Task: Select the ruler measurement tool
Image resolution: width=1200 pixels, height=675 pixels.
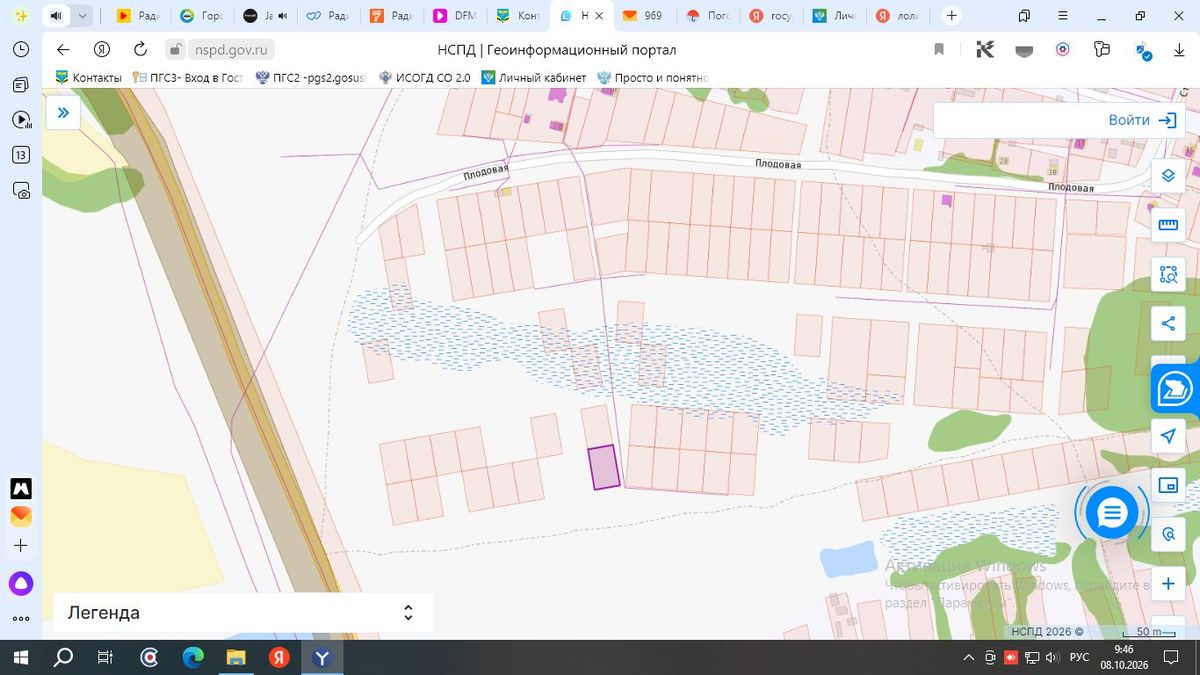Action: 1168,225
